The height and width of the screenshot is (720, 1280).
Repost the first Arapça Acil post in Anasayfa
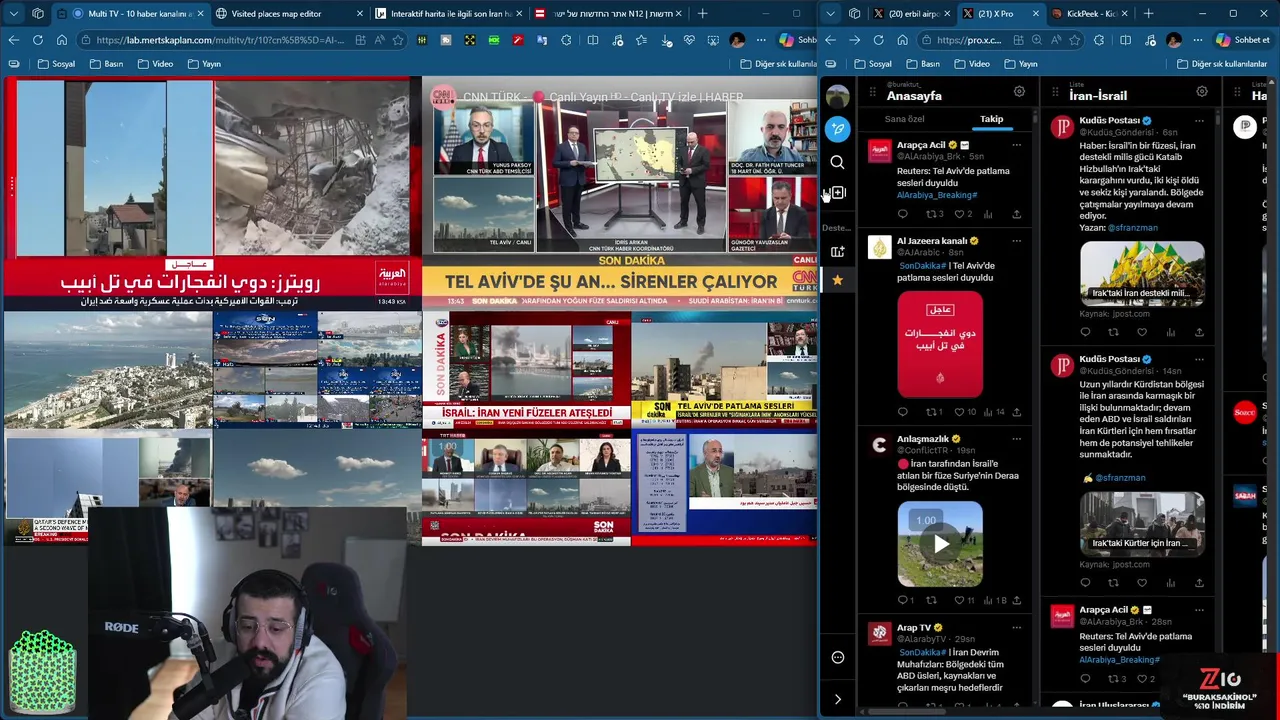934,214
